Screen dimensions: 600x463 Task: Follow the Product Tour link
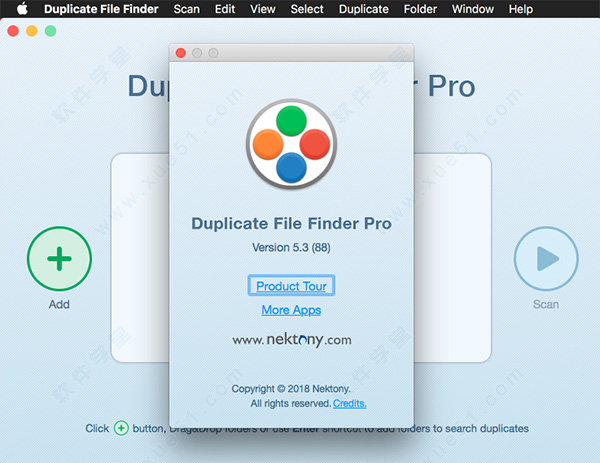click(291, 285)
